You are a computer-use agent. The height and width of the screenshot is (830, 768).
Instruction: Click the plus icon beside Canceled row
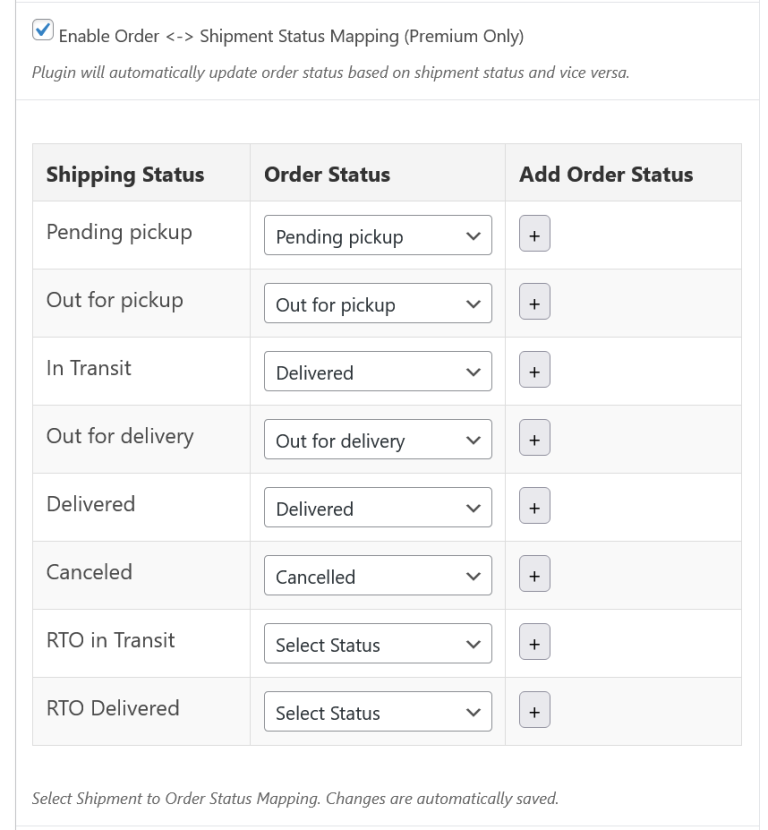point(534,574)
